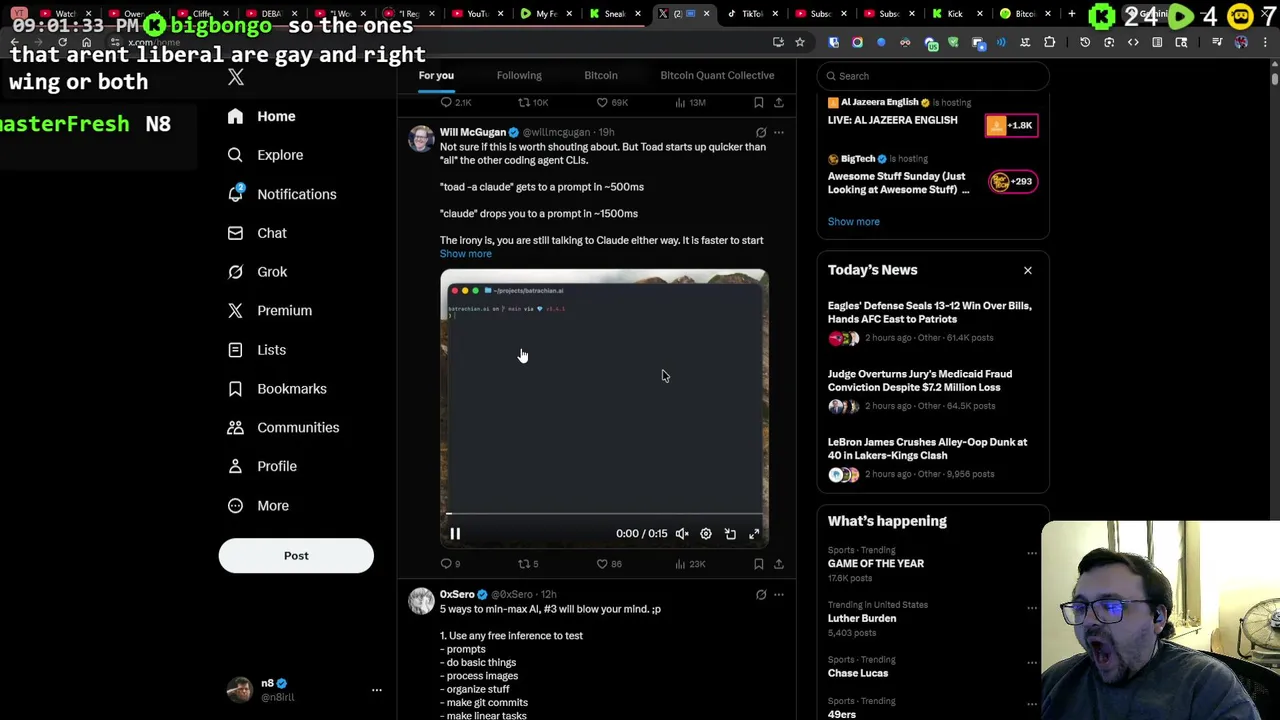1280x720 pixels.
Task: Open Home in the X sidebar
Action: tap(262, 116)
